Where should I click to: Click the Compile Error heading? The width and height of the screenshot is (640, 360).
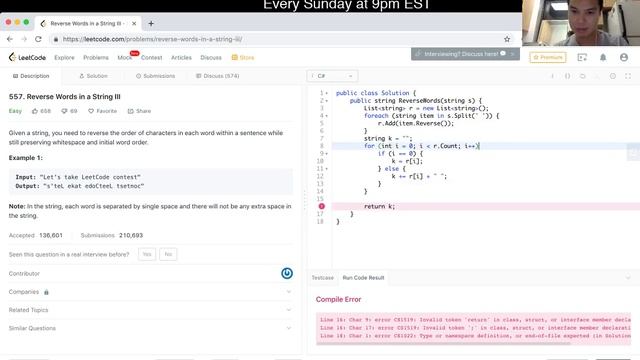338,300
